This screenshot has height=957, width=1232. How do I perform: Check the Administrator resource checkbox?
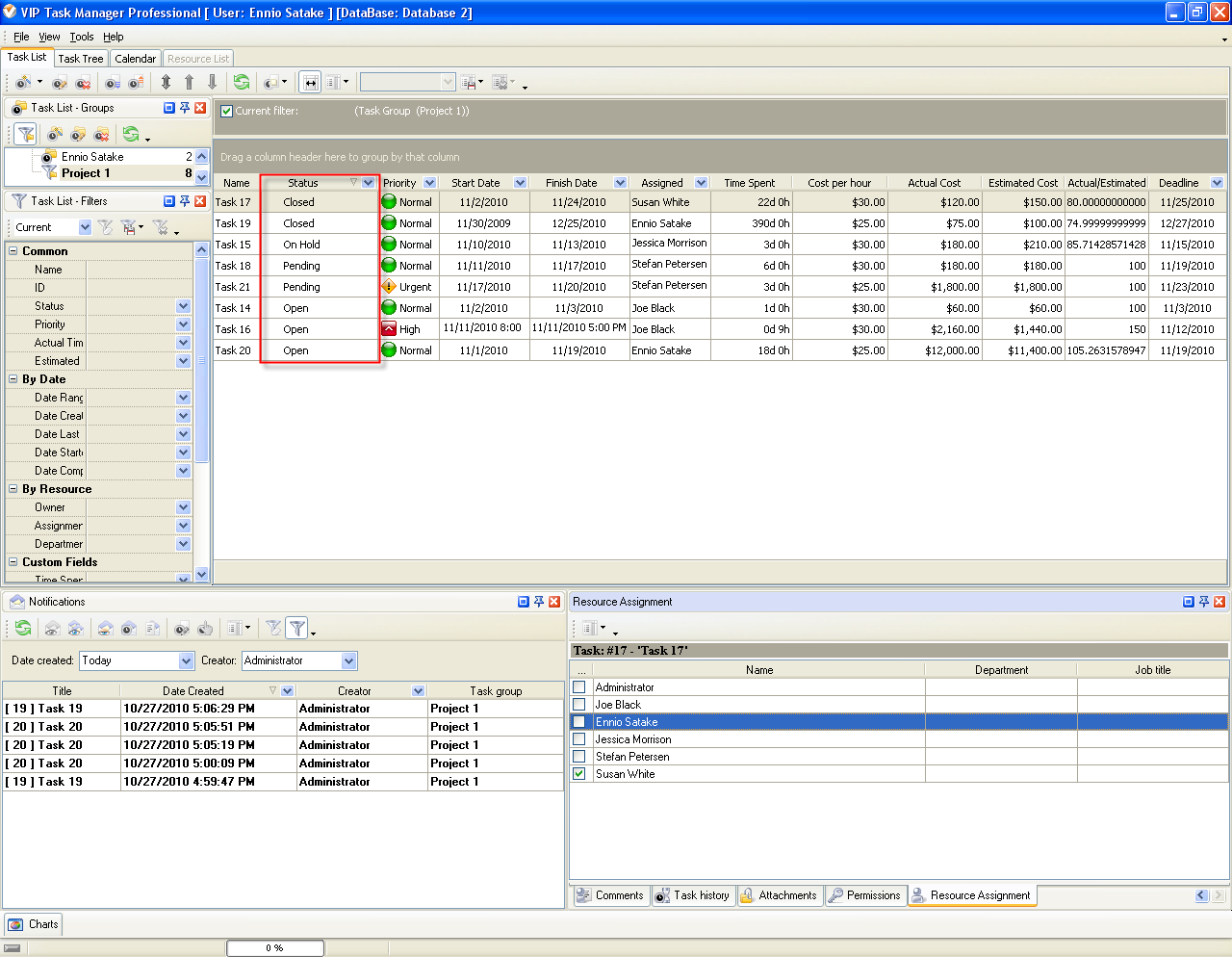[x=579, y=687]
